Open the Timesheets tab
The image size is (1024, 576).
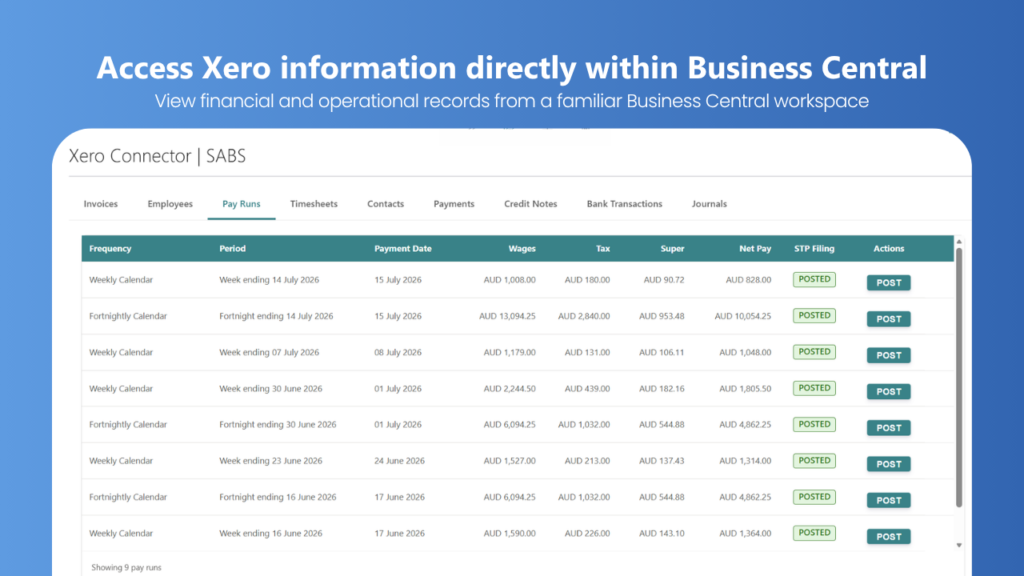[313, 204]
